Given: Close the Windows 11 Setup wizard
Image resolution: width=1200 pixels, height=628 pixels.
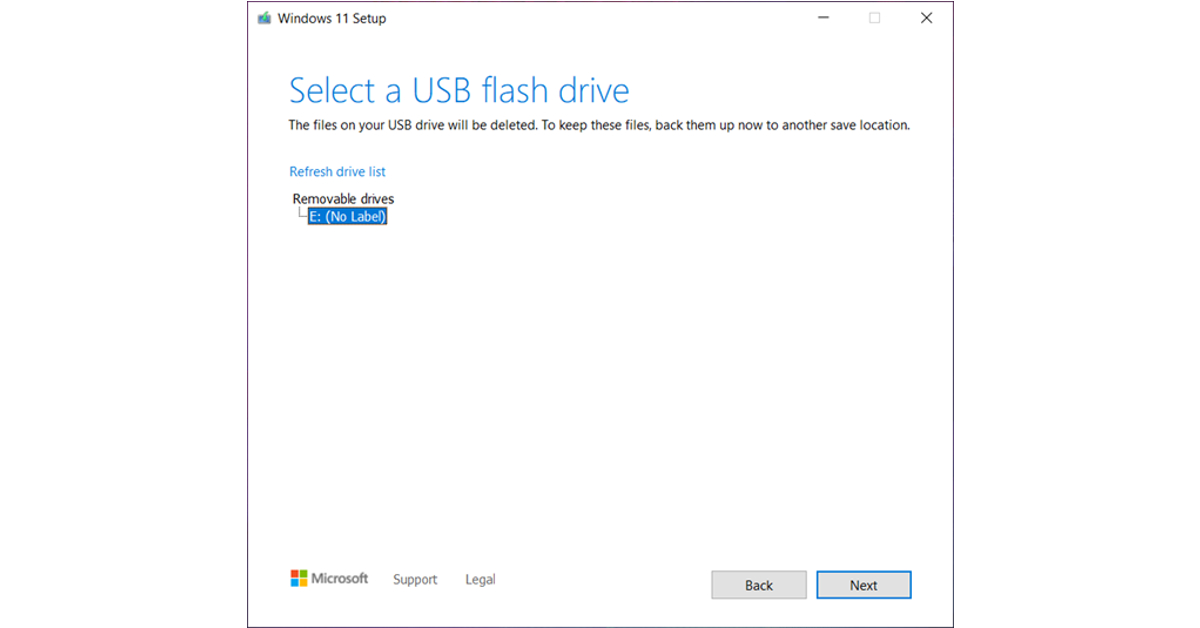Looking at the screenshot, I should tap(926, 17).
